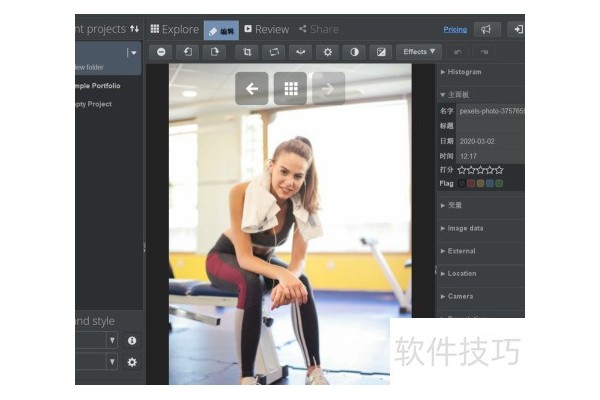Open the Explore tab
This screenshot has width=600, height=400.
point(174,29)
